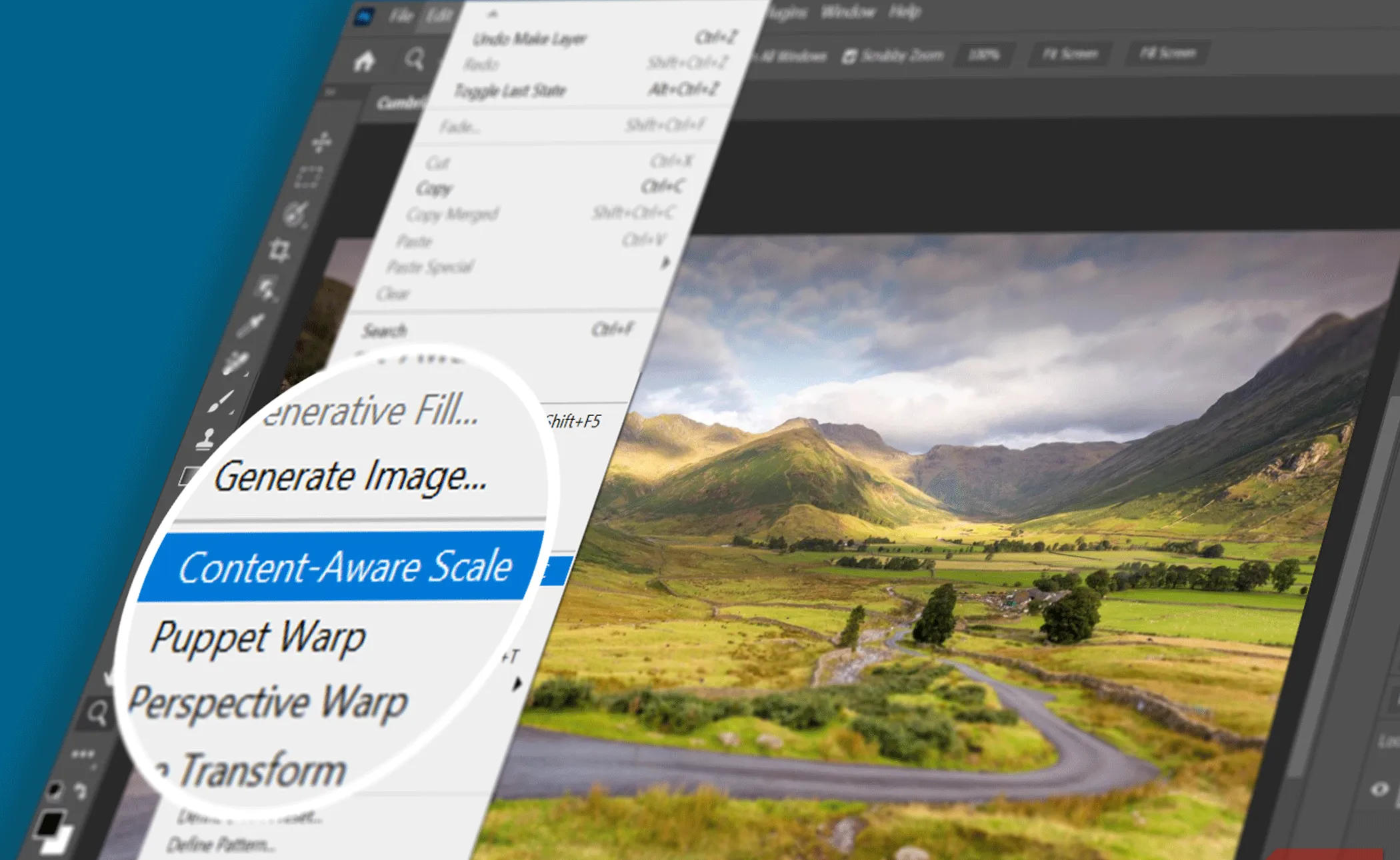Click the Fit Screen button
This screenshot has height=860, width=1400.
pyautogui.click(x=1069, y=54)
